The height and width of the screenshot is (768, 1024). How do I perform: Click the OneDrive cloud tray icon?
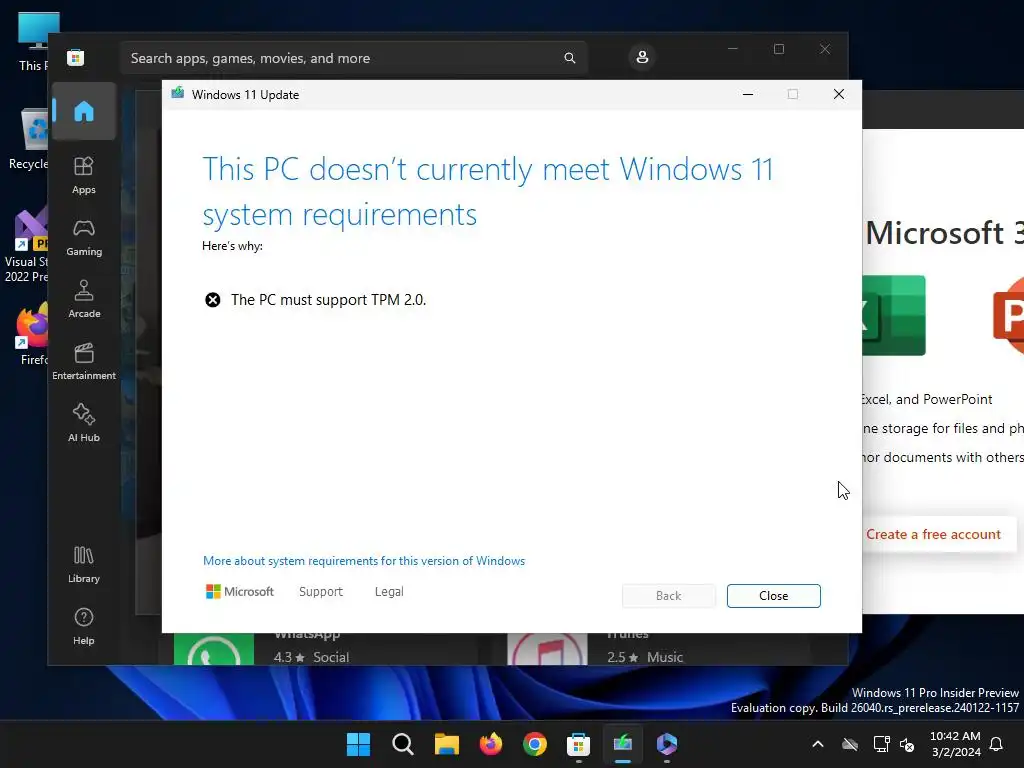(850, 744)
